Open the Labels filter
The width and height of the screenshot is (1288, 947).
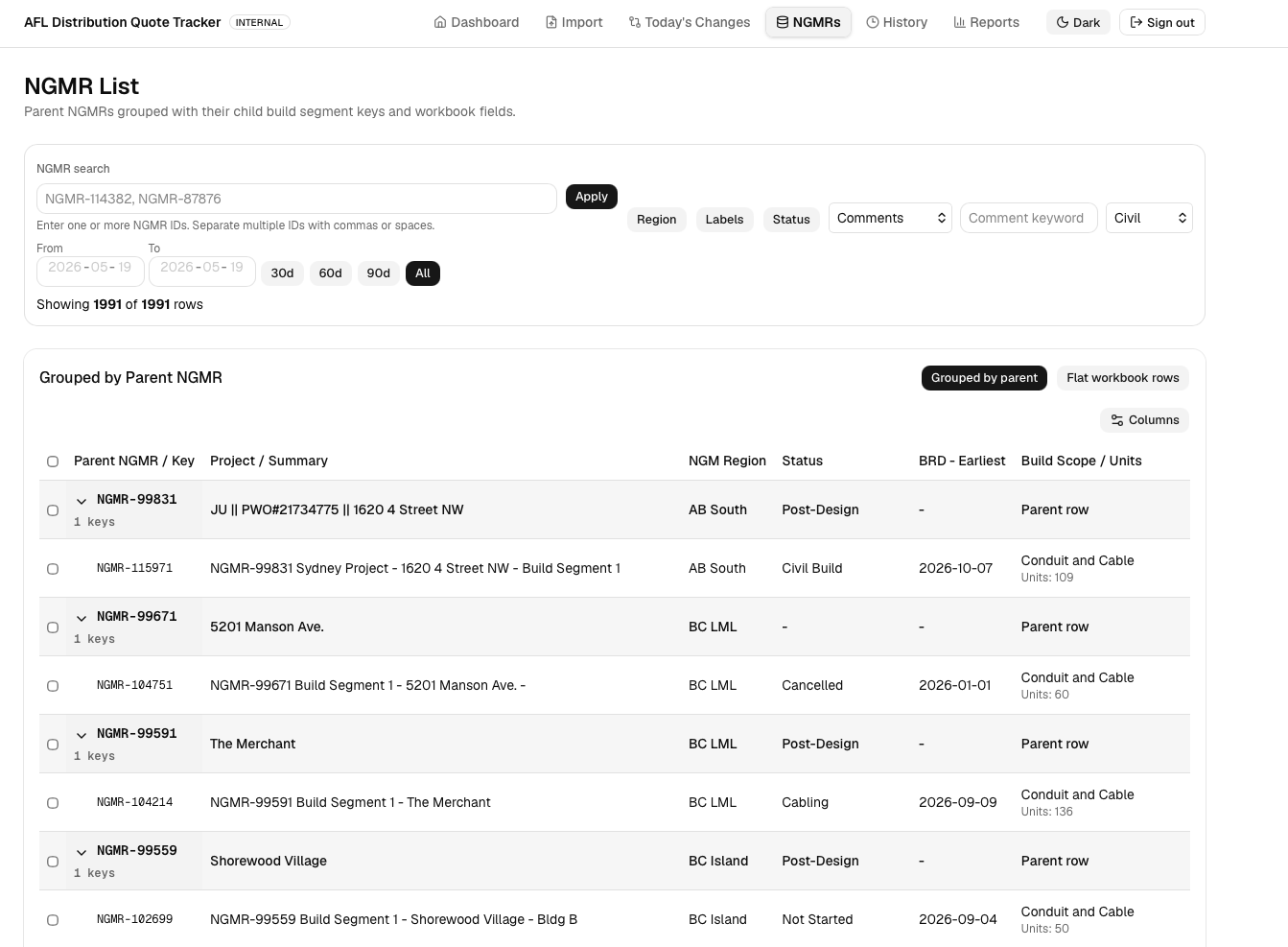tap(724, 220)
